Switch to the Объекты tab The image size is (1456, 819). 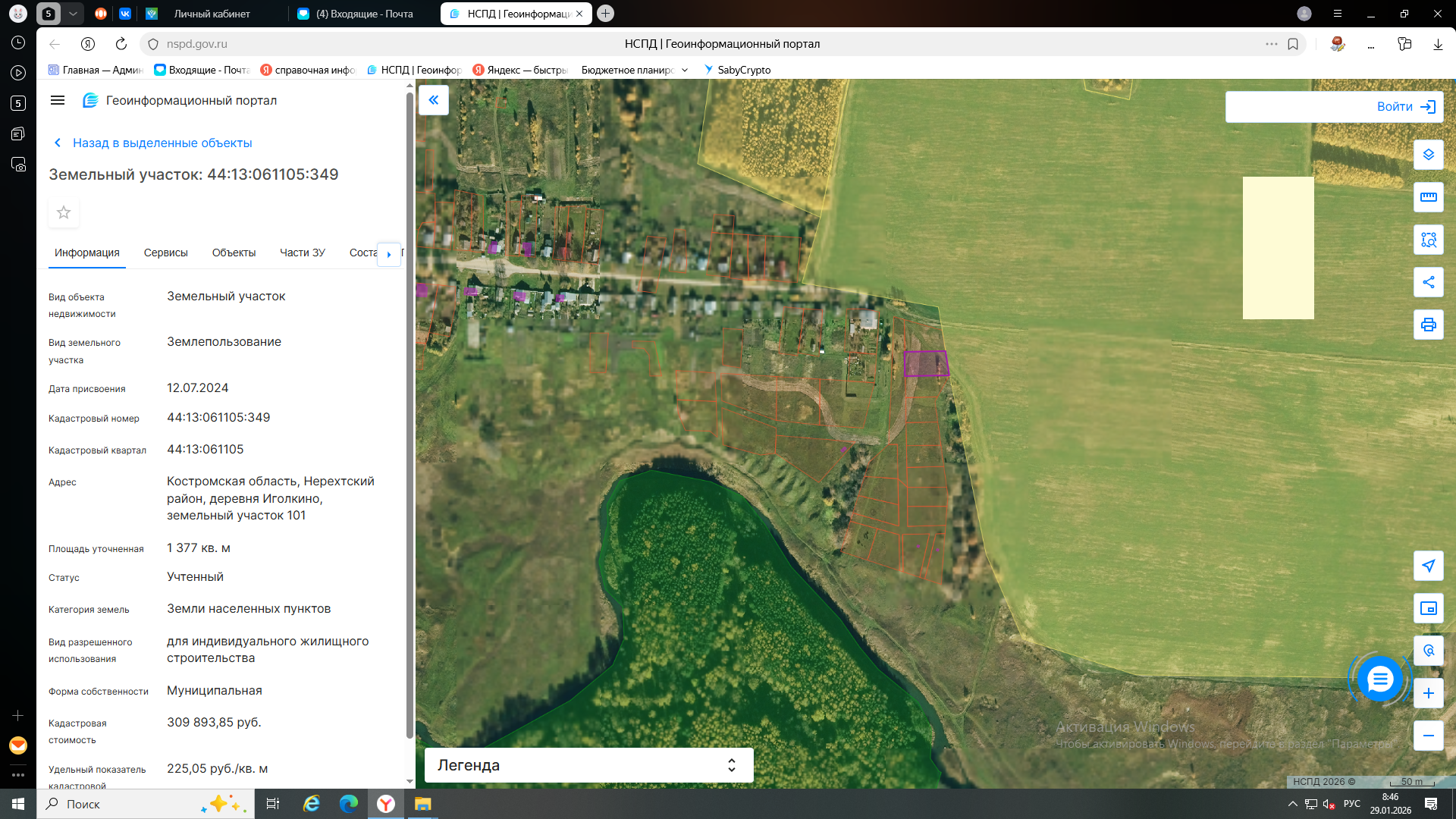pyautogui.click(x=234, y=253)
